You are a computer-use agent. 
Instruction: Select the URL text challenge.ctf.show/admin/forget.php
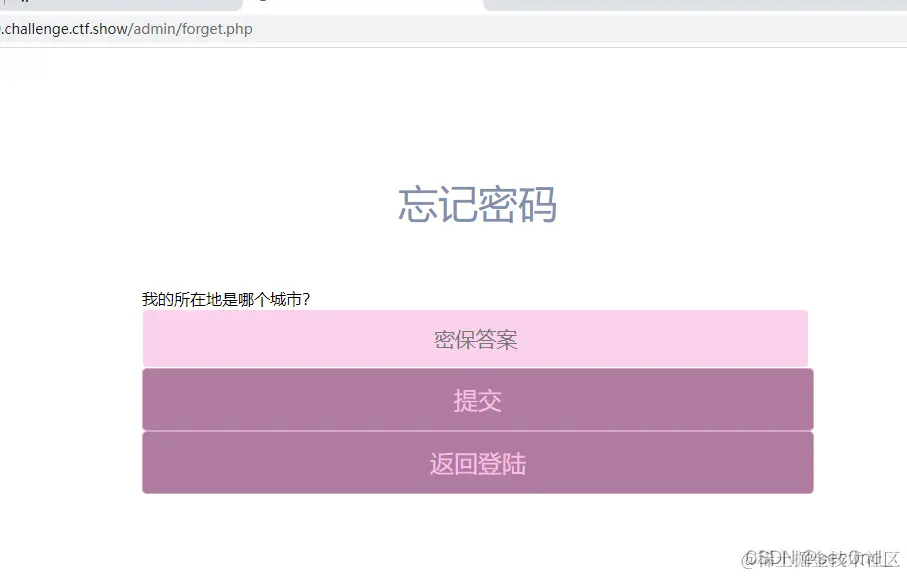click(127, 29)
